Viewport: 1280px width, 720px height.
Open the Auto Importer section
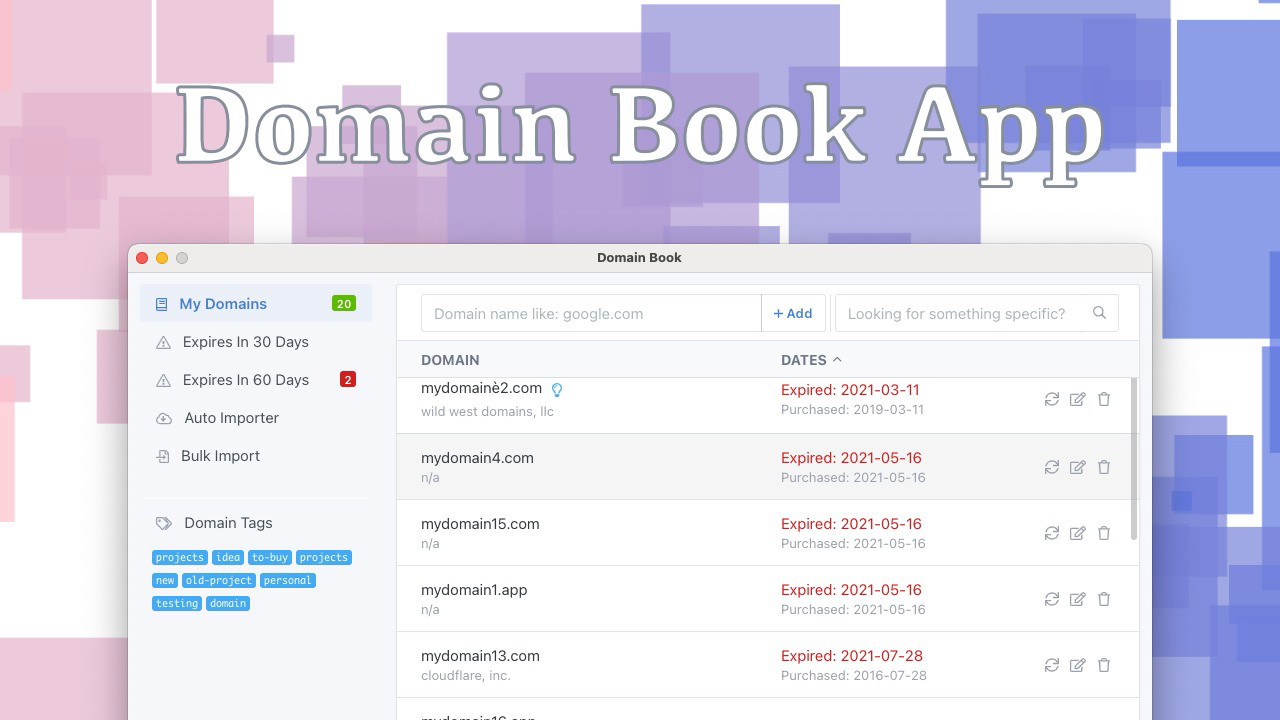point(256,418)
